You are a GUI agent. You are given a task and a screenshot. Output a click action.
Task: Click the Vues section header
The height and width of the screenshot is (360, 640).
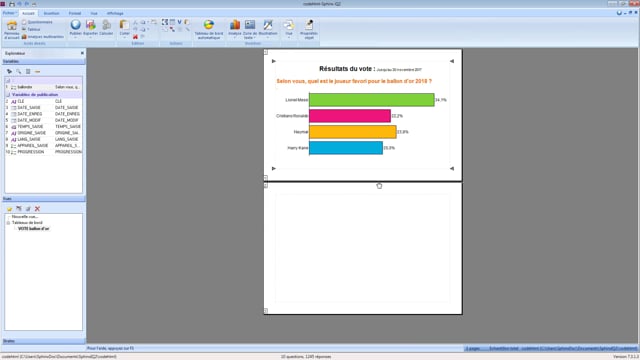[x=43, y=199]
